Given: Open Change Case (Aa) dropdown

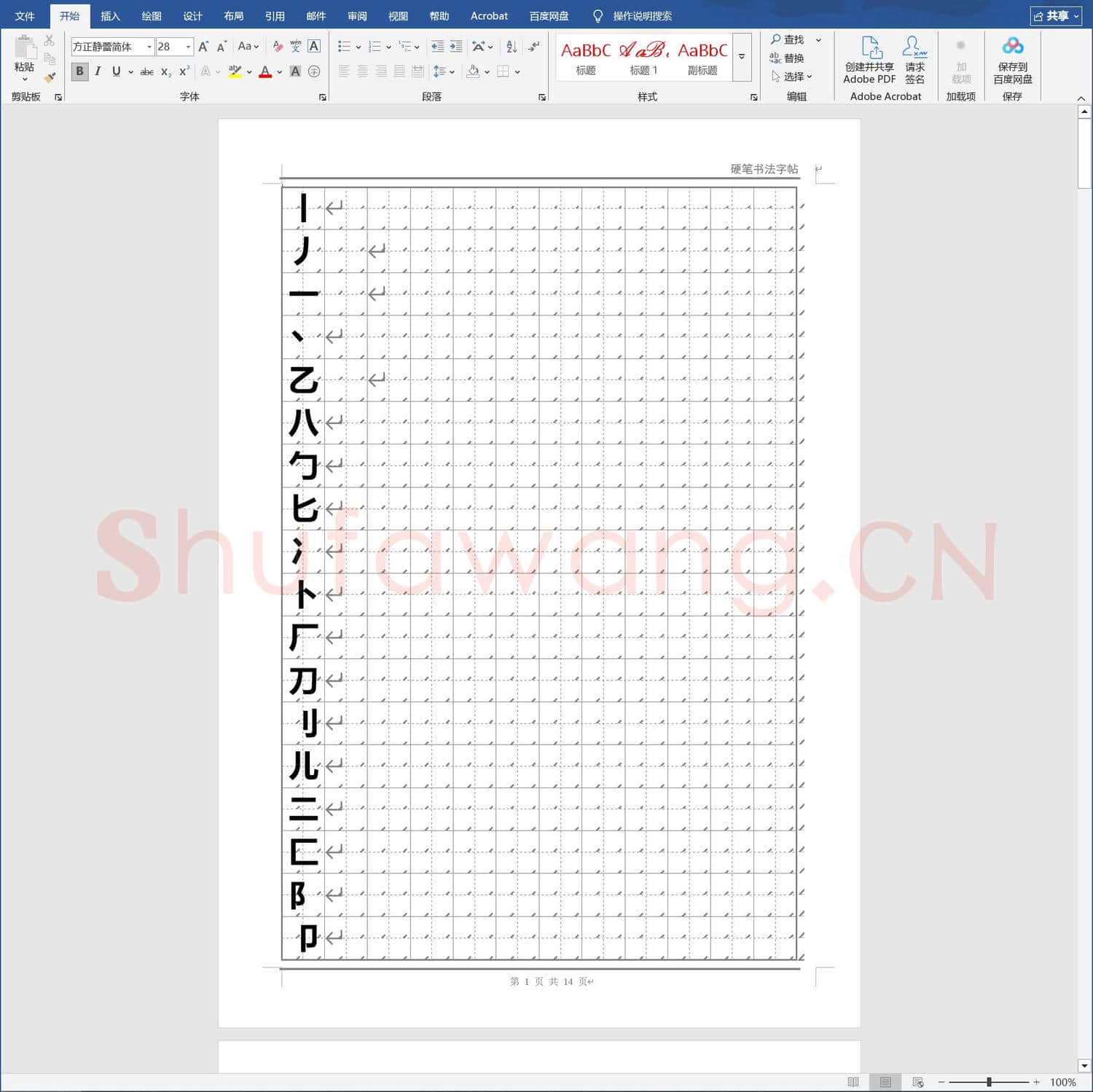Looking at the screenshot, I should tap(248, 47).
